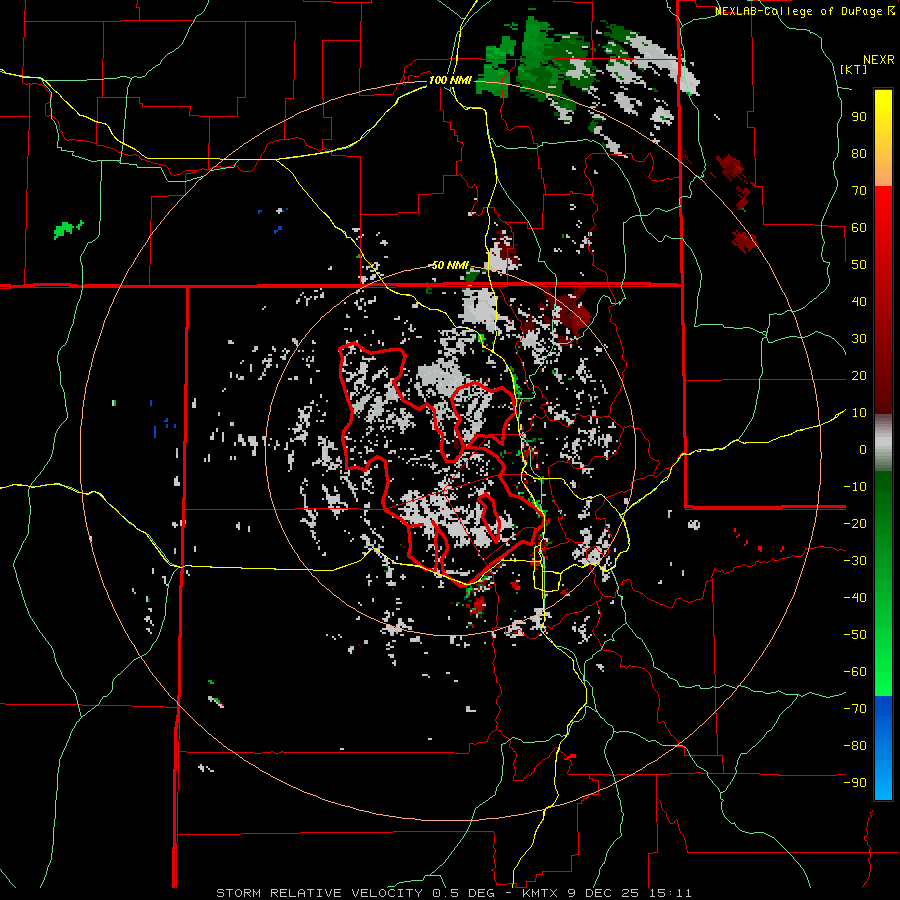Screen dimensions: 900x900
Task: Select the -50 value on velocity scale
Action: 855,635
